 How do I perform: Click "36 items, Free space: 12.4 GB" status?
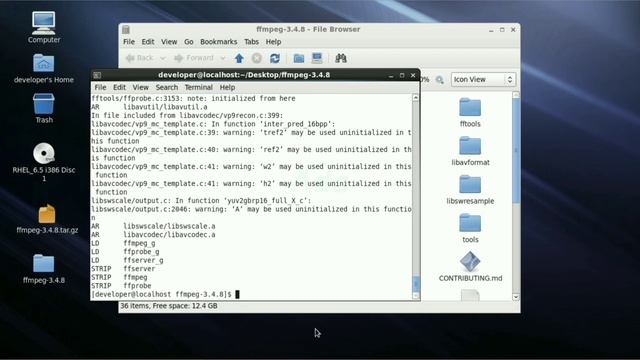pyautogui.click(x=169, y=306)
